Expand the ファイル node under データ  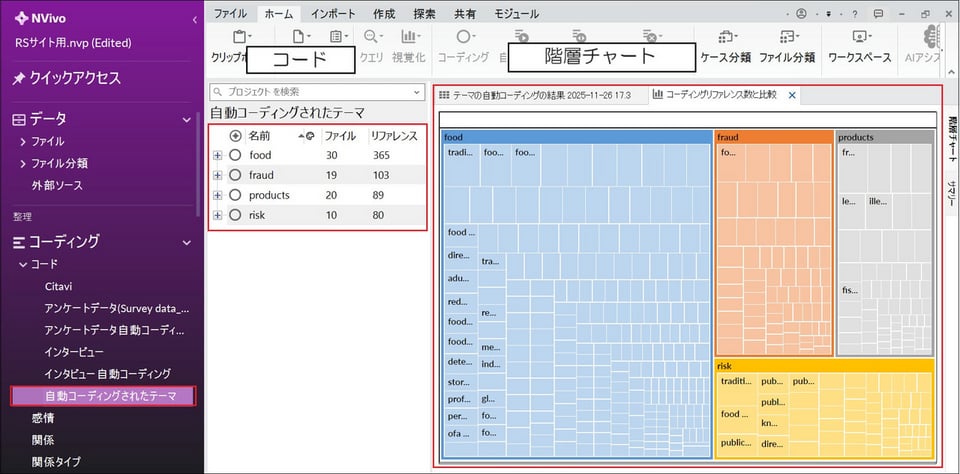(x=23, y=141)
